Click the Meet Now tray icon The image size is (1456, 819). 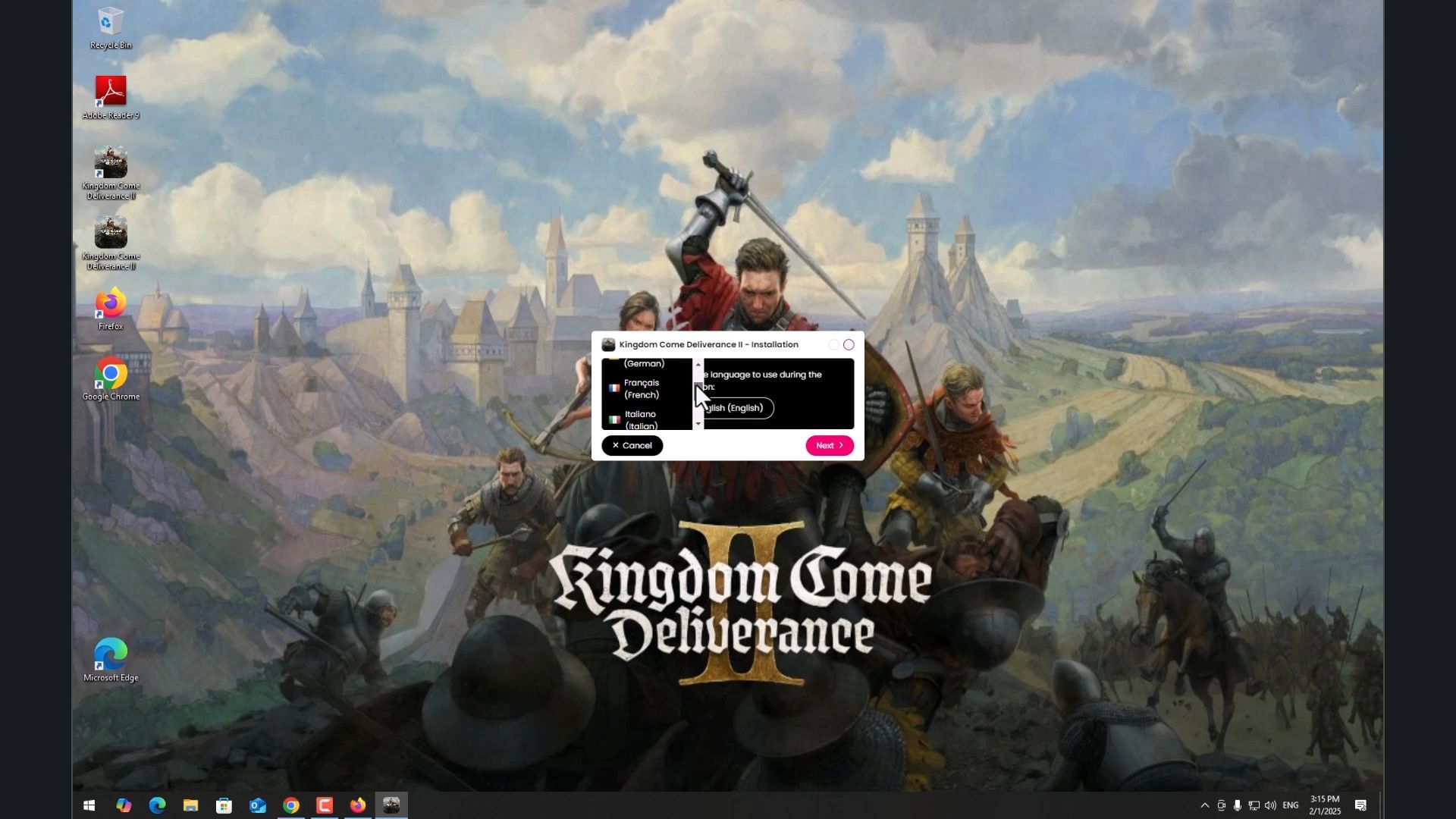[1221, 805]
